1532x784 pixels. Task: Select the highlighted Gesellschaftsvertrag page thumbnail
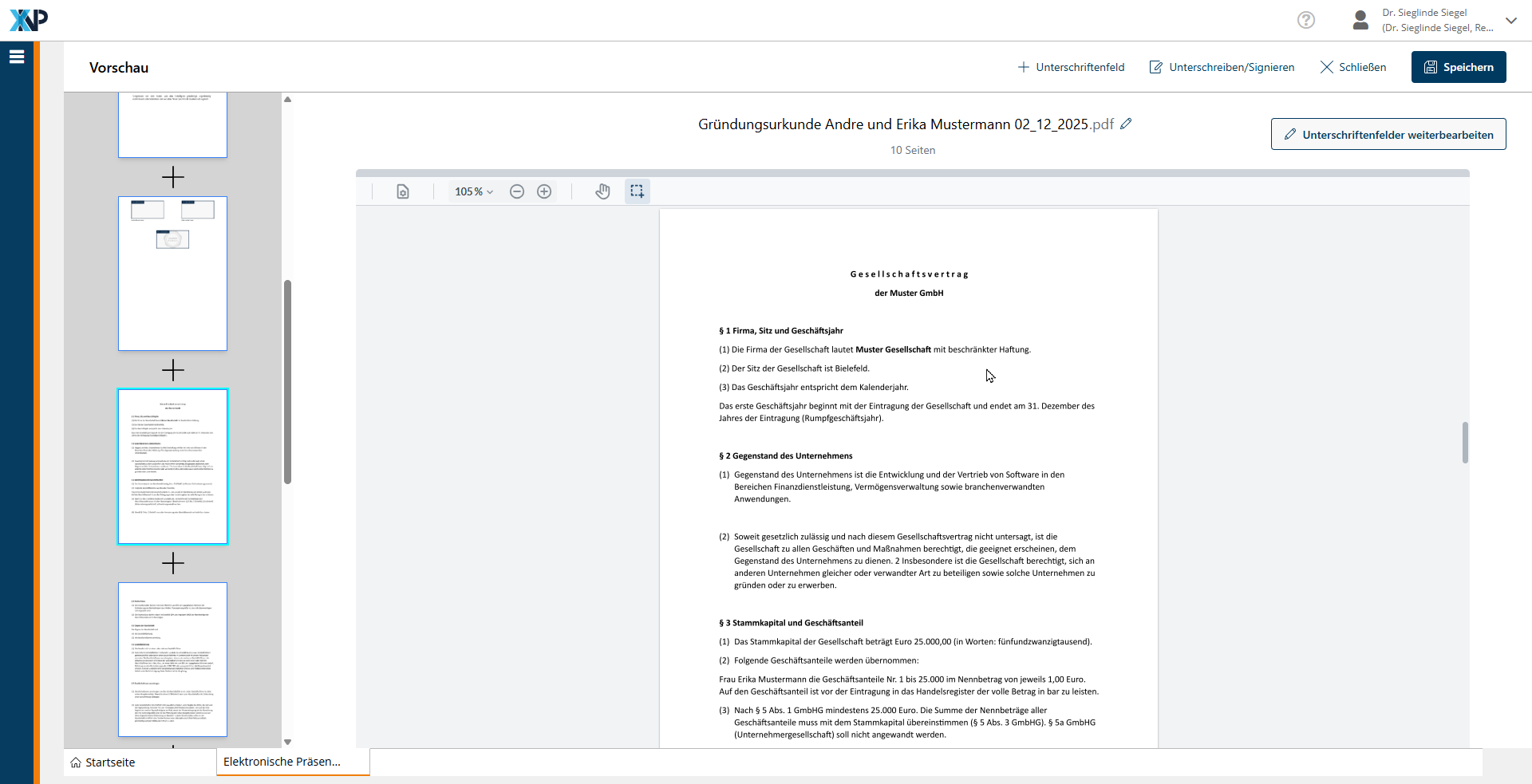pos(172,467)
